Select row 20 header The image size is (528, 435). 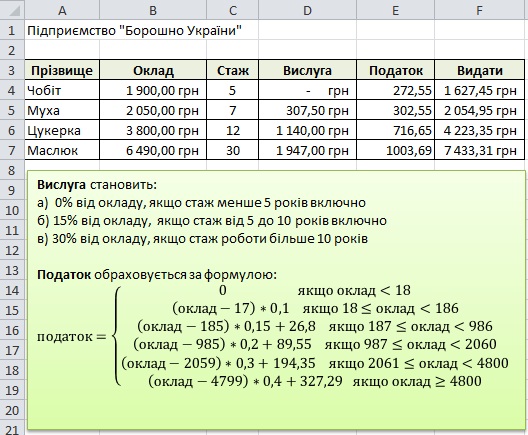pos(12,410)
